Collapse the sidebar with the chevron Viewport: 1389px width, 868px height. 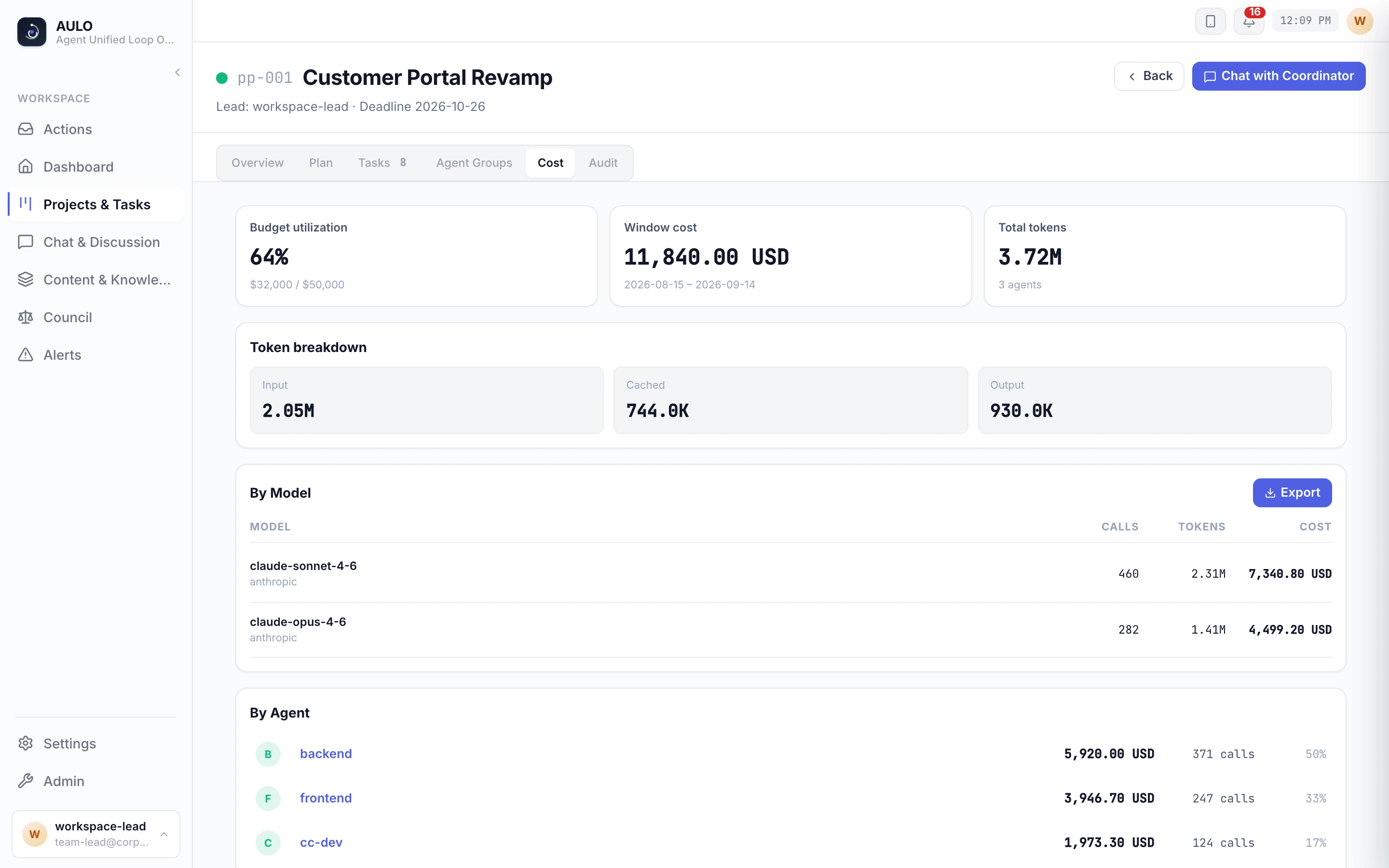pos(177,72)
